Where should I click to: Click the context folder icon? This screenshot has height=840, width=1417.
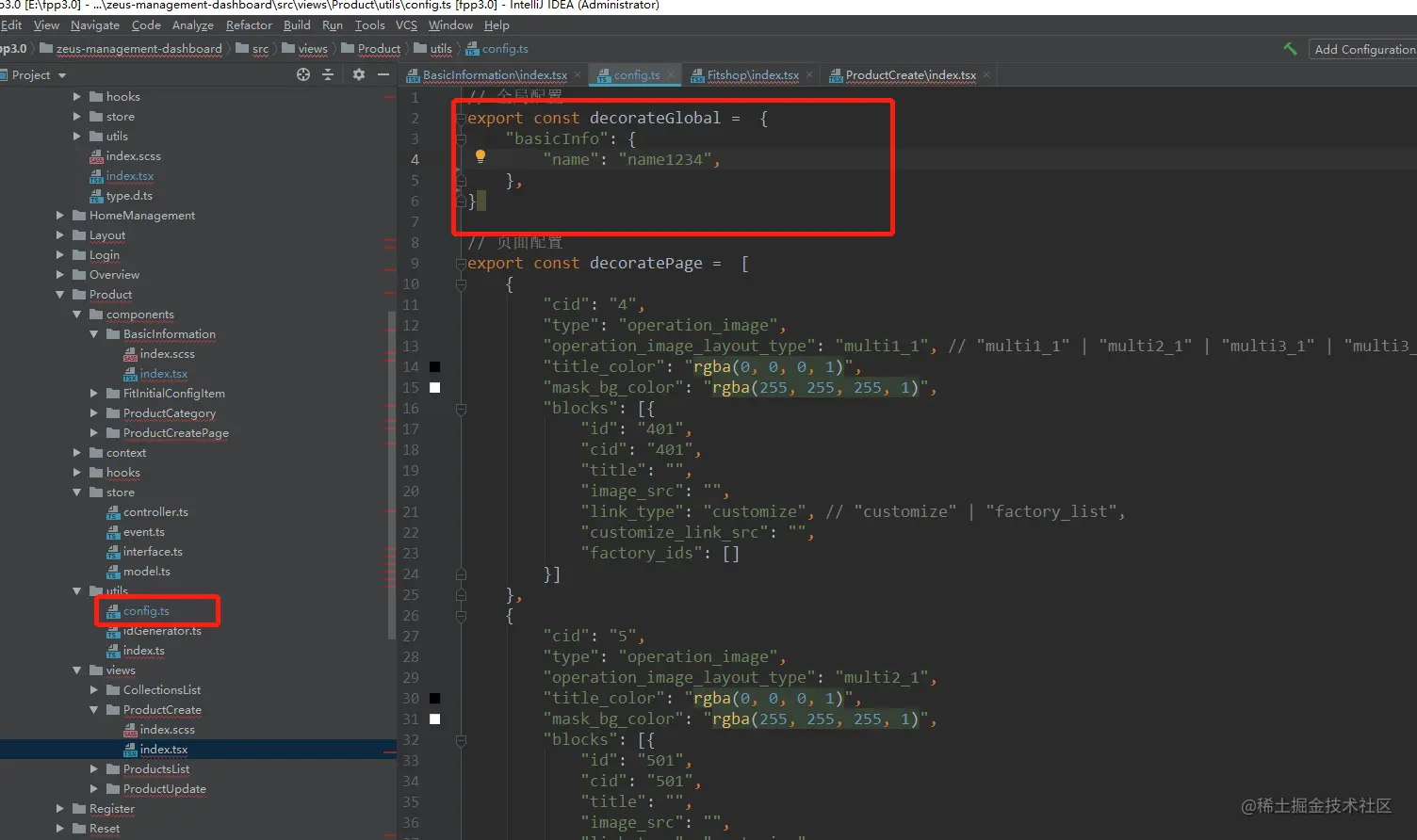pyautogui.click(x=96, y=453)
